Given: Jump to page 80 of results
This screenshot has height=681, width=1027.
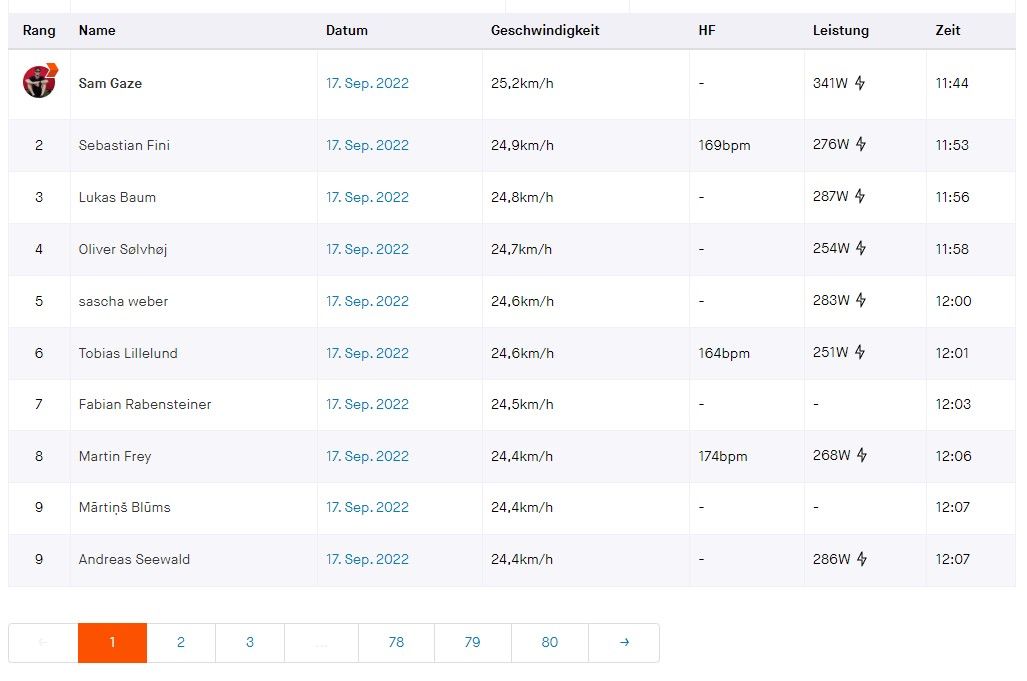Looking at the screenshot, I should [x=549, y=643].
